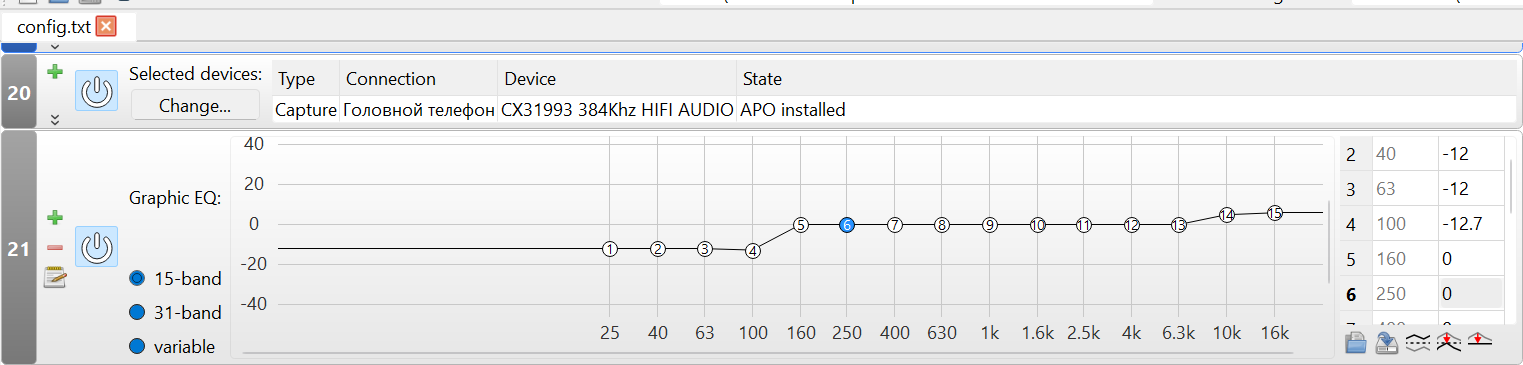
Task: Select EQ point 15 at 16k
Action: [1274, 212]
